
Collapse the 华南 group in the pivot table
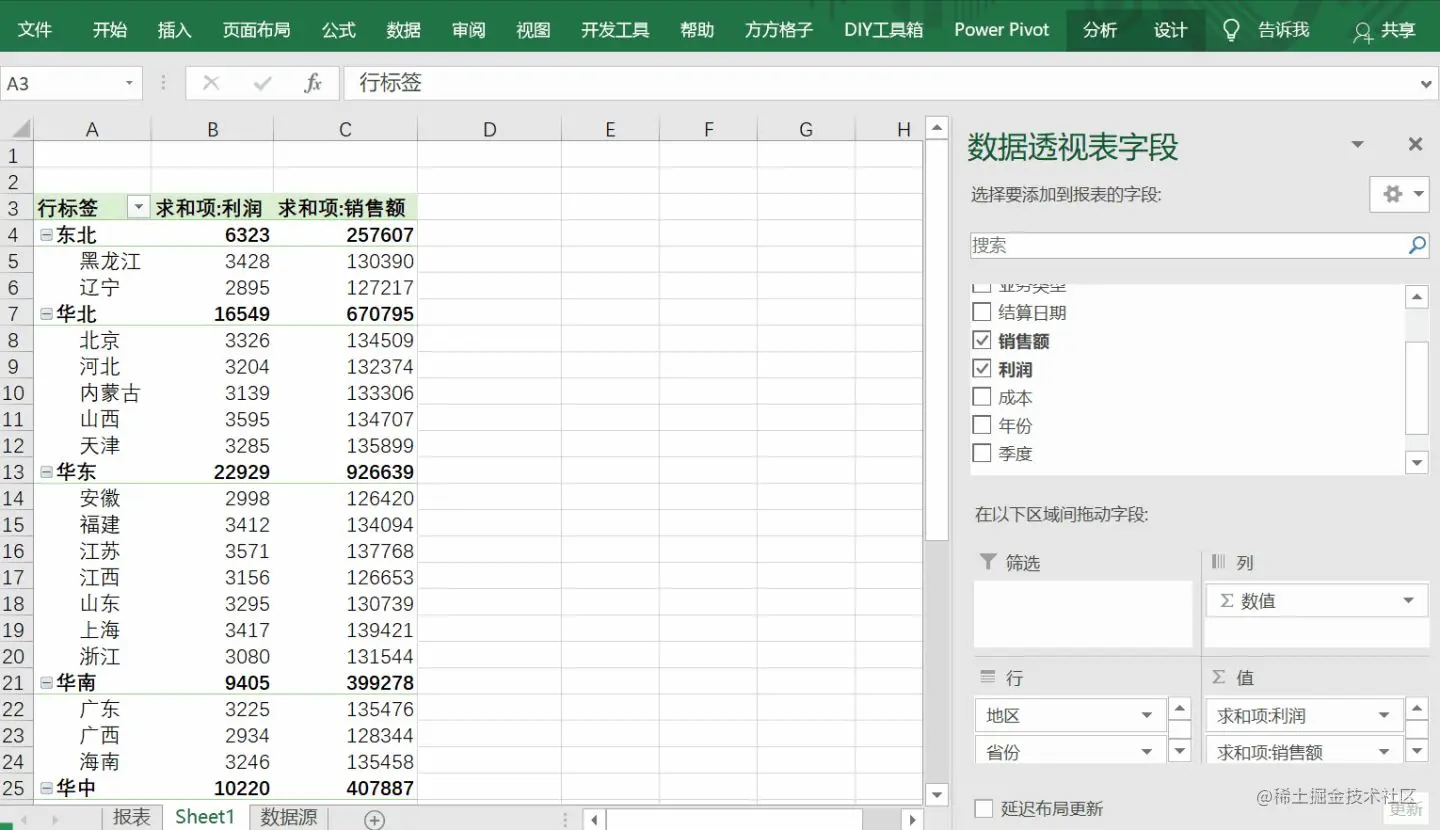[x=46, y=683]
